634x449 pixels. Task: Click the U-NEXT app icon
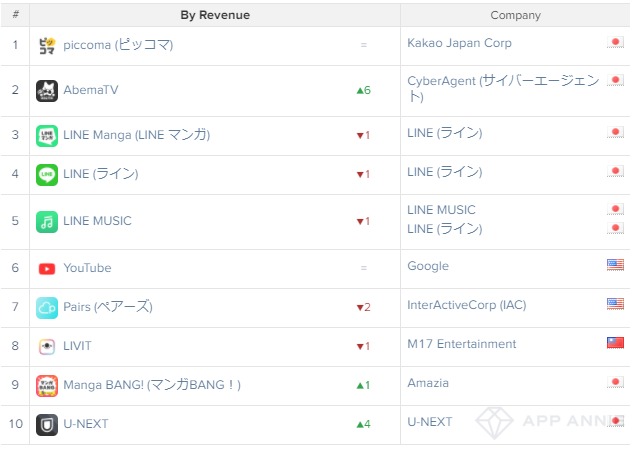pos(46,424)
